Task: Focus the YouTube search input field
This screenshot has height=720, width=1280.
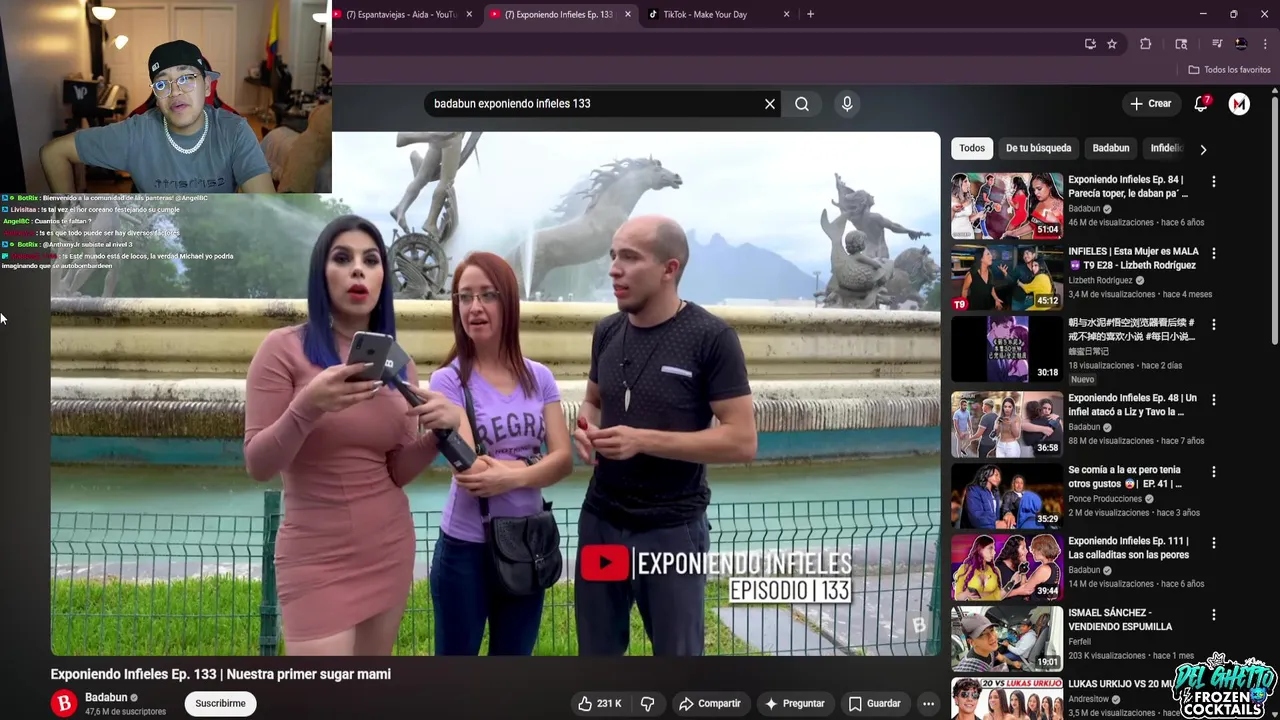Action: point(595,104)
